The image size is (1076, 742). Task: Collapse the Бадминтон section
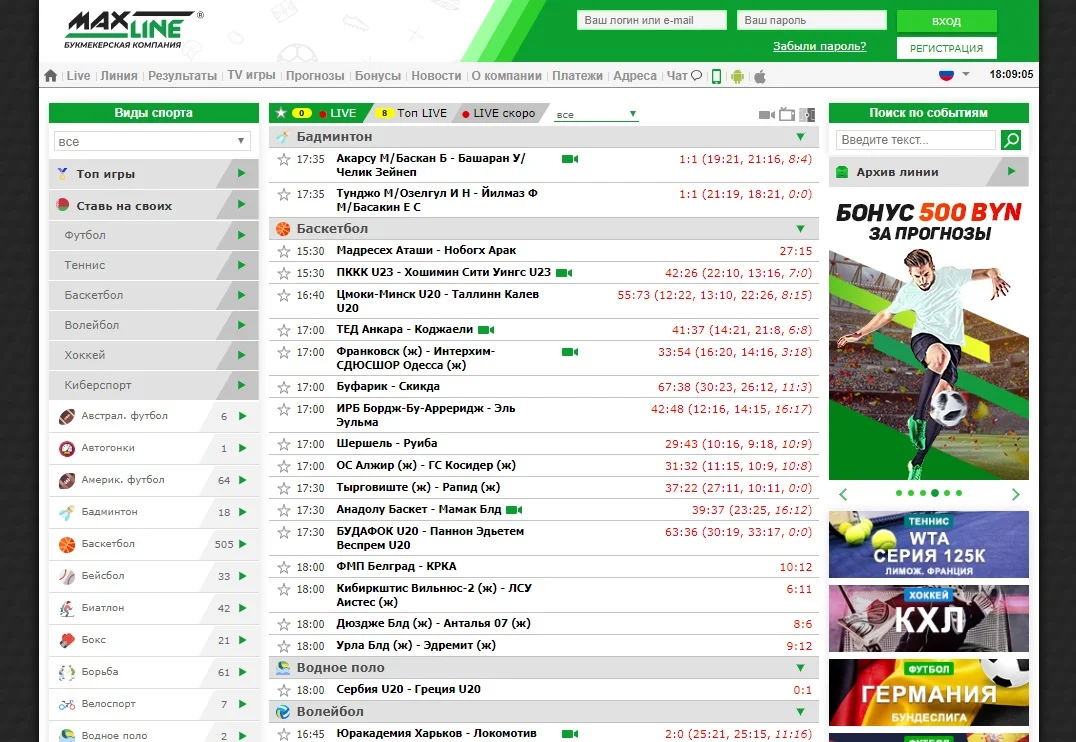click(800, 137)
